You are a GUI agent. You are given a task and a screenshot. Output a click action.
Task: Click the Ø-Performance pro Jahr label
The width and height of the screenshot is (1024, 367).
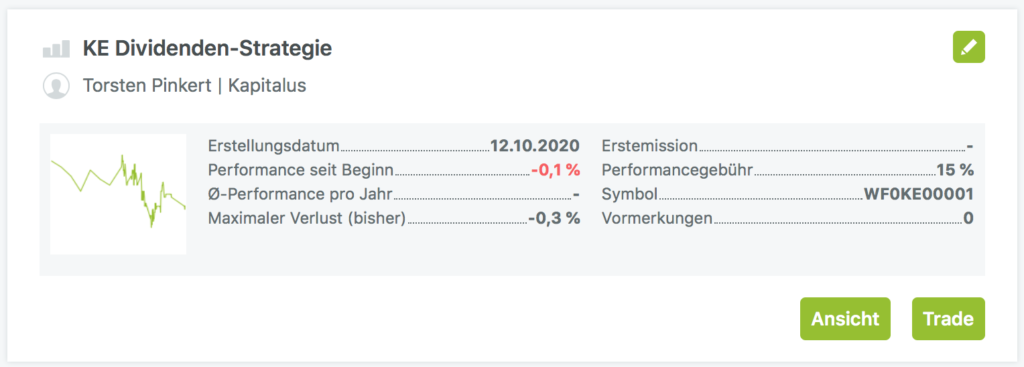pyautogui.click(x=300, y=194)
